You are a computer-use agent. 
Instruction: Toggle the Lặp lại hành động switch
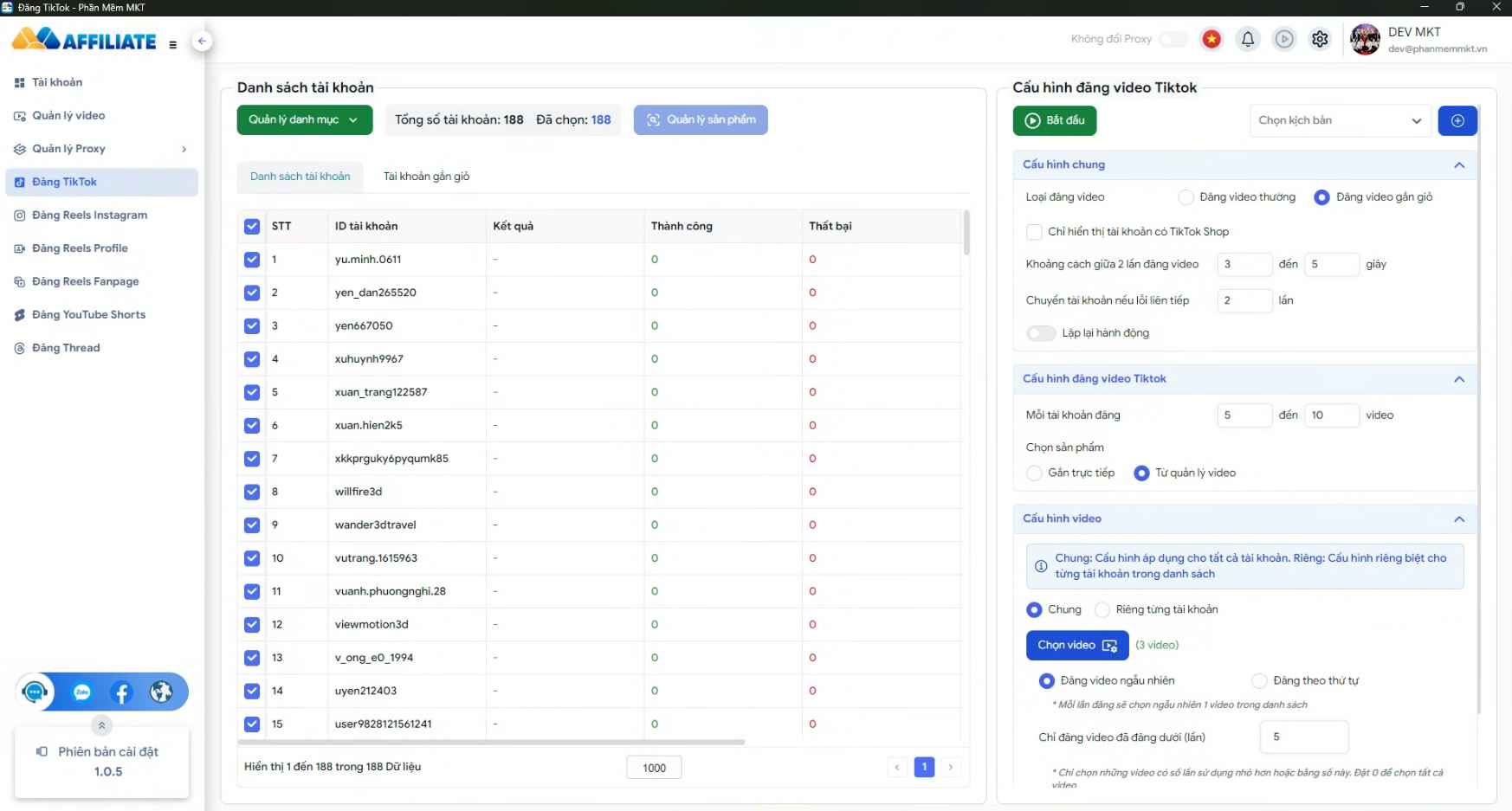pos(1040,333)
